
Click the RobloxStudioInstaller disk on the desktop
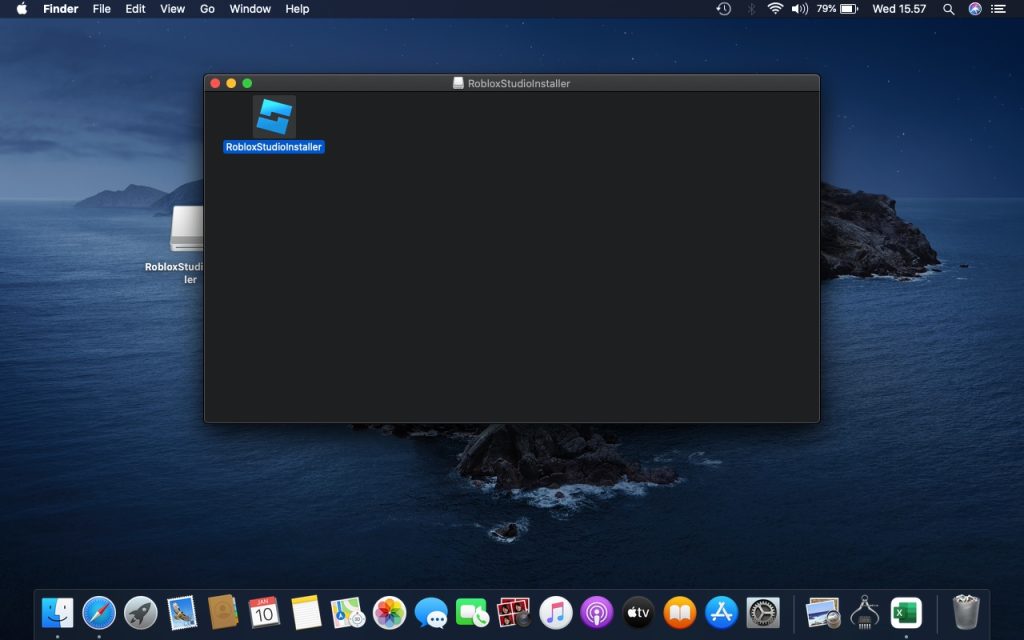tap(187, 229)
